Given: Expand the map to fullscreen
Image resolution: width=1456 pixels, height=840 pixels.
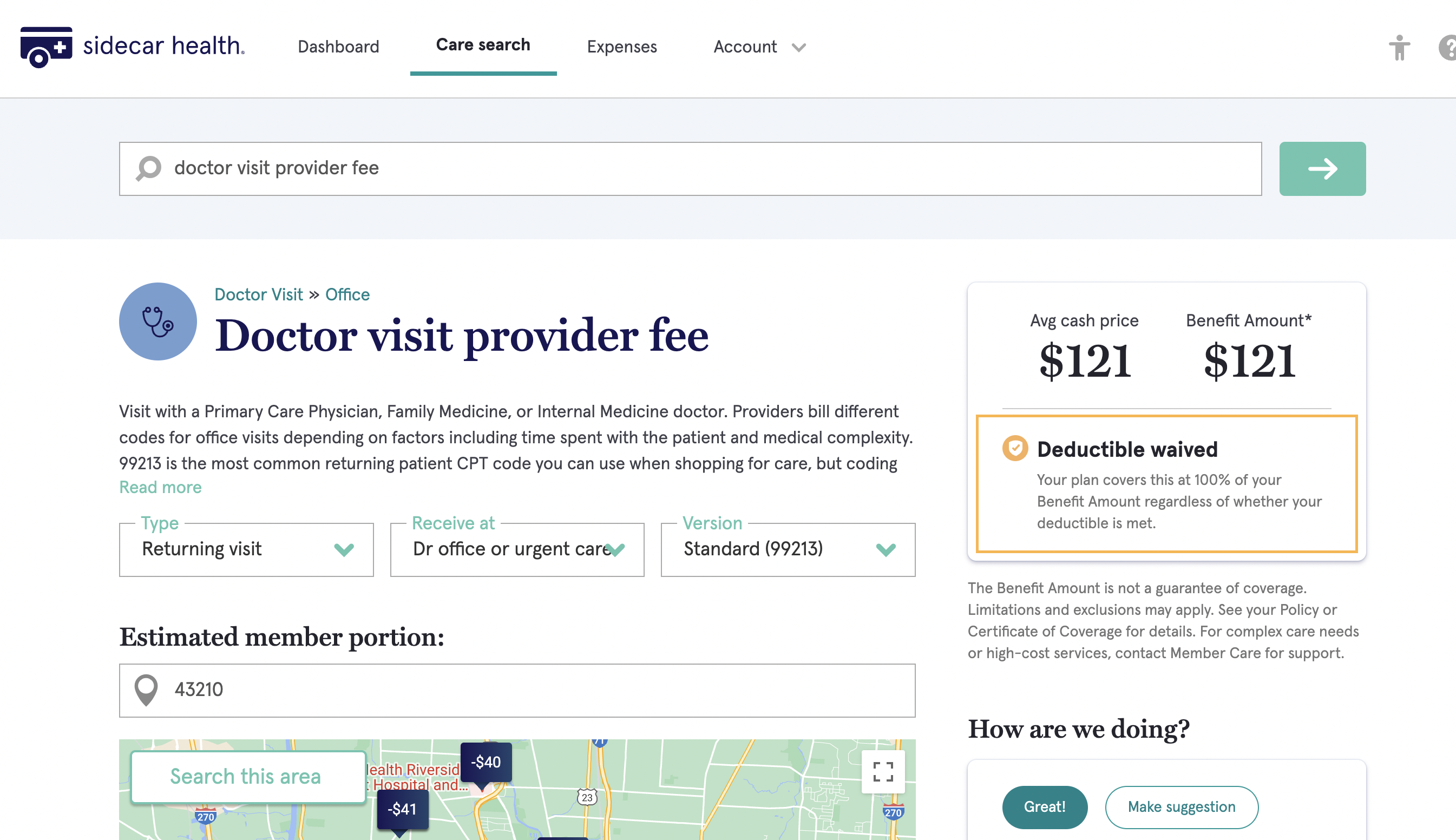Looking at the screenshot, I should [x=883, y=771].
